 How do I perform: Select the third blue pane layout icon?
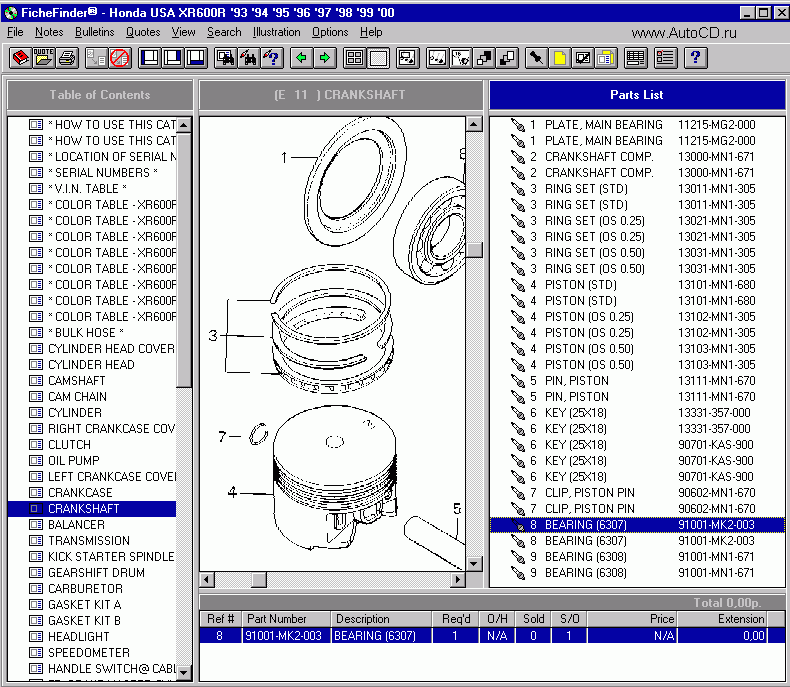click(x=196, y=58)
